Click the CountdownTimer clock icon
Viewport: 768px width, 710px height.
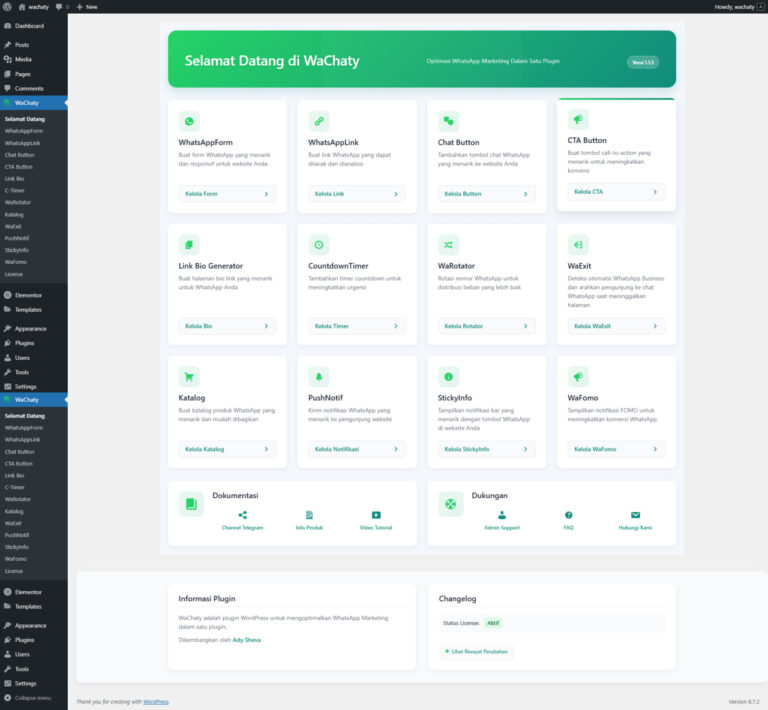click(319, 245)
